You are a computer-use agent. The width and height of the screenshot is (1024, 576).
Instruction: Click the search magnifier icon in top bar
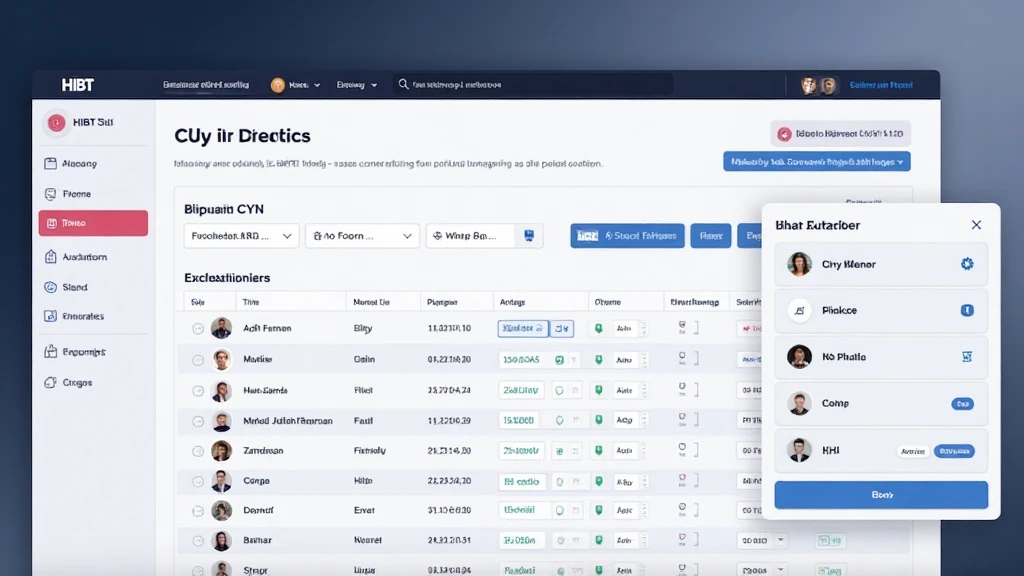point(404,85)
